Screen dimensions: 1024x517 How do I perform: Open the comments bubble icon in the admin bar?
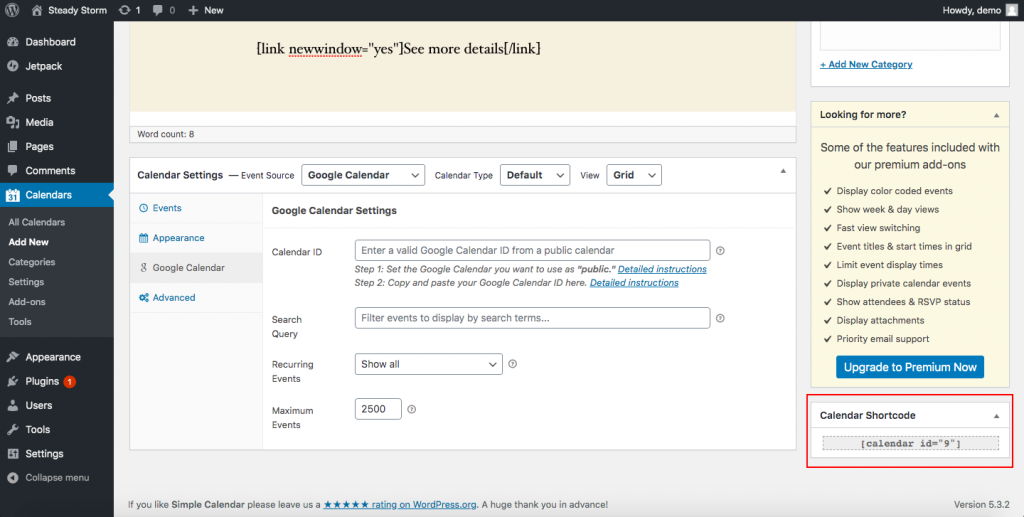158,10
